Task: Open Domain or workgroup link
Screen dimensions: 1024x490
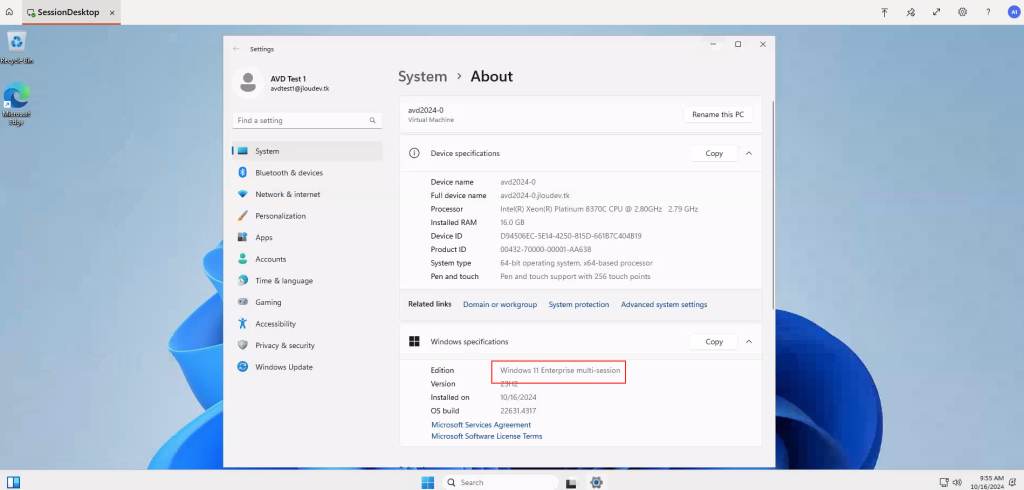Action: click(x=500, y=304)
